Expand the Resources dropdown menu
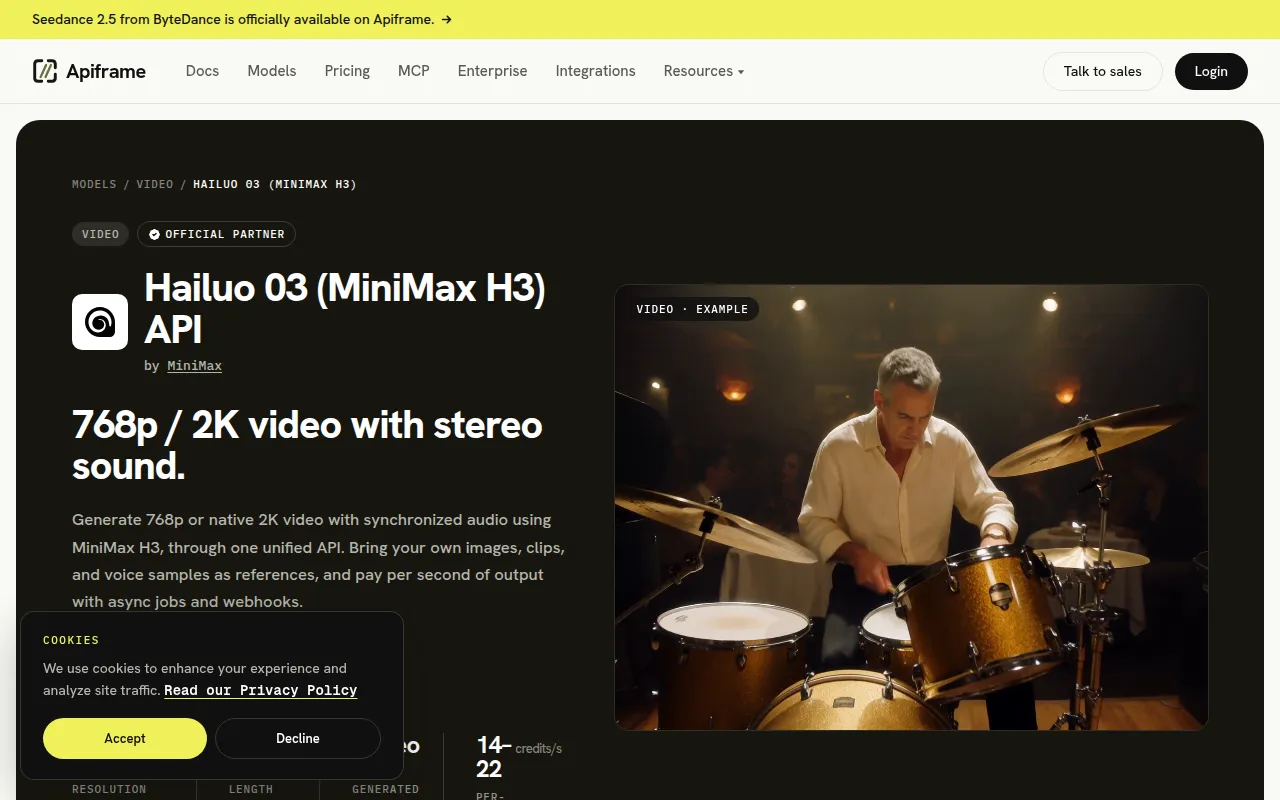Viewport: 1280px width, 800px height. [x=704, y=71]
